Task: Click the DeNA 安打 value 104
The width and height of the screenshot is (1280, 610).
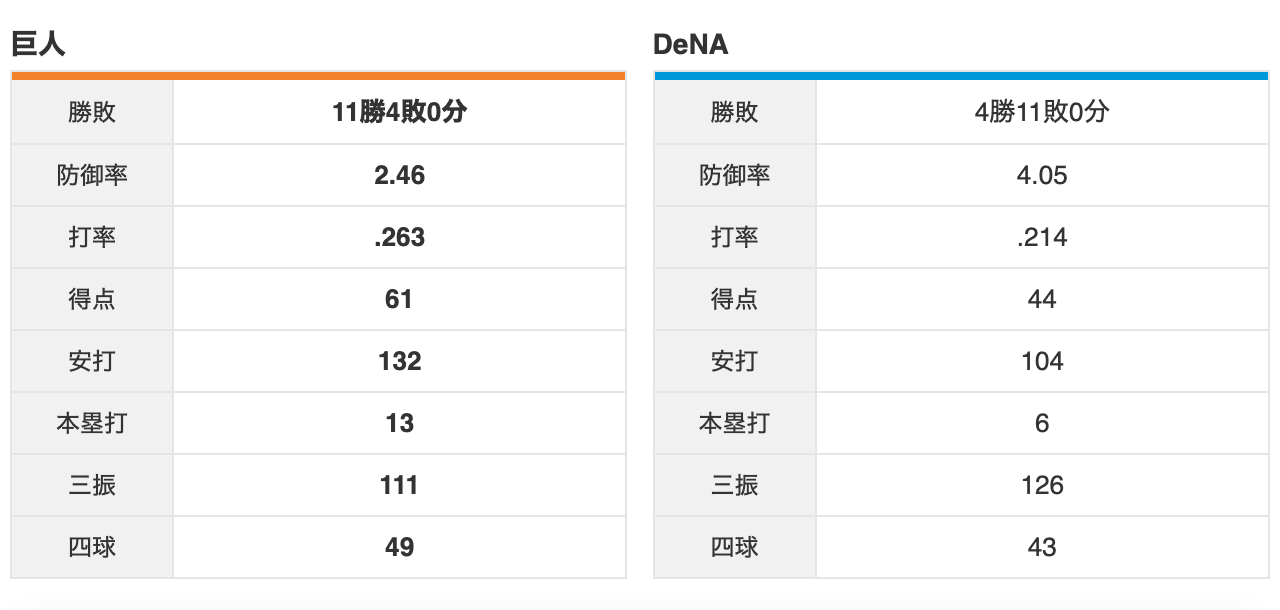Action: coord(1042,361)
